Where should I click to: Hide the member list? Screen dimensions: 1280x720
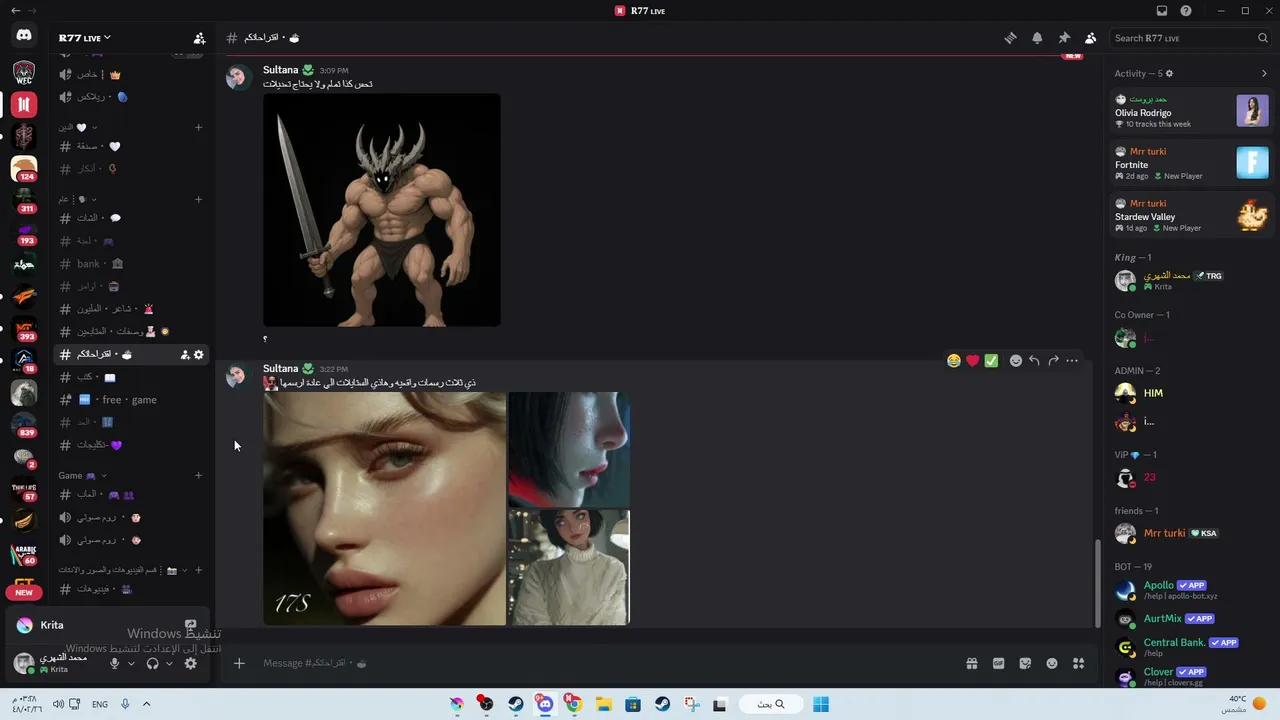coord(1090,38)
